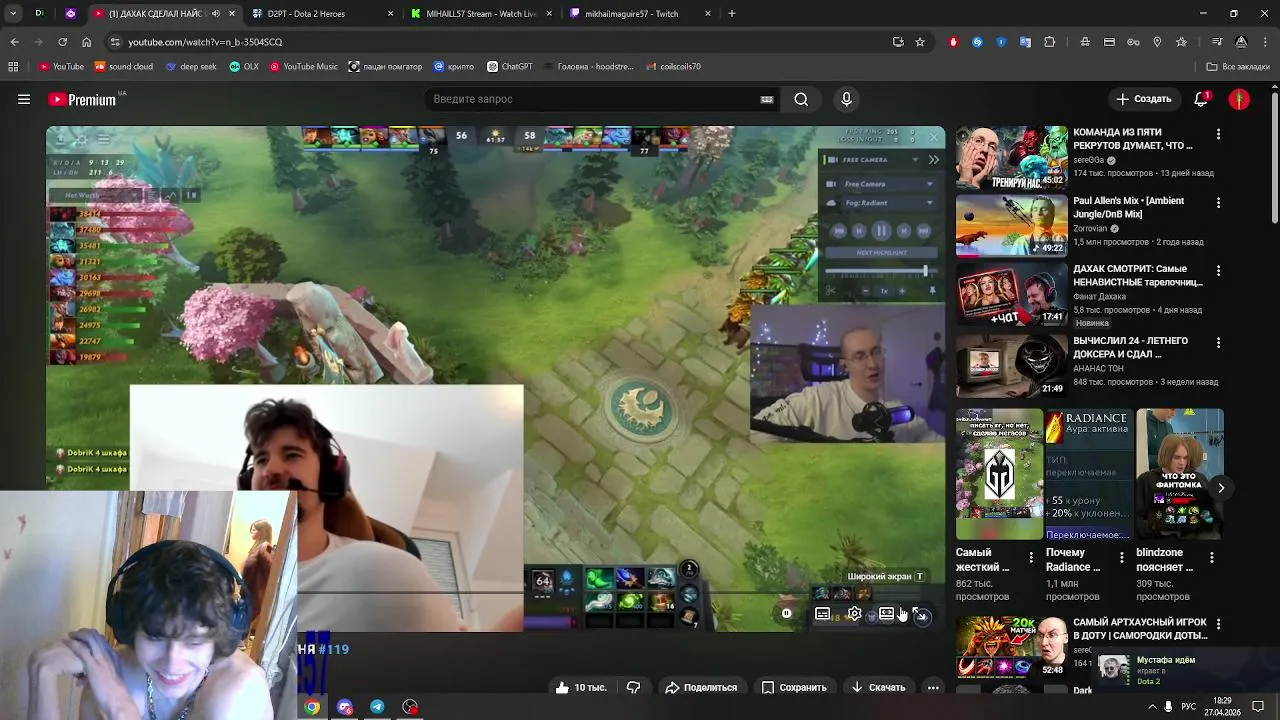The width and height of the screenshot is (1280, 720).
Task: Click the Скачать download button
Action: point(878,687)
